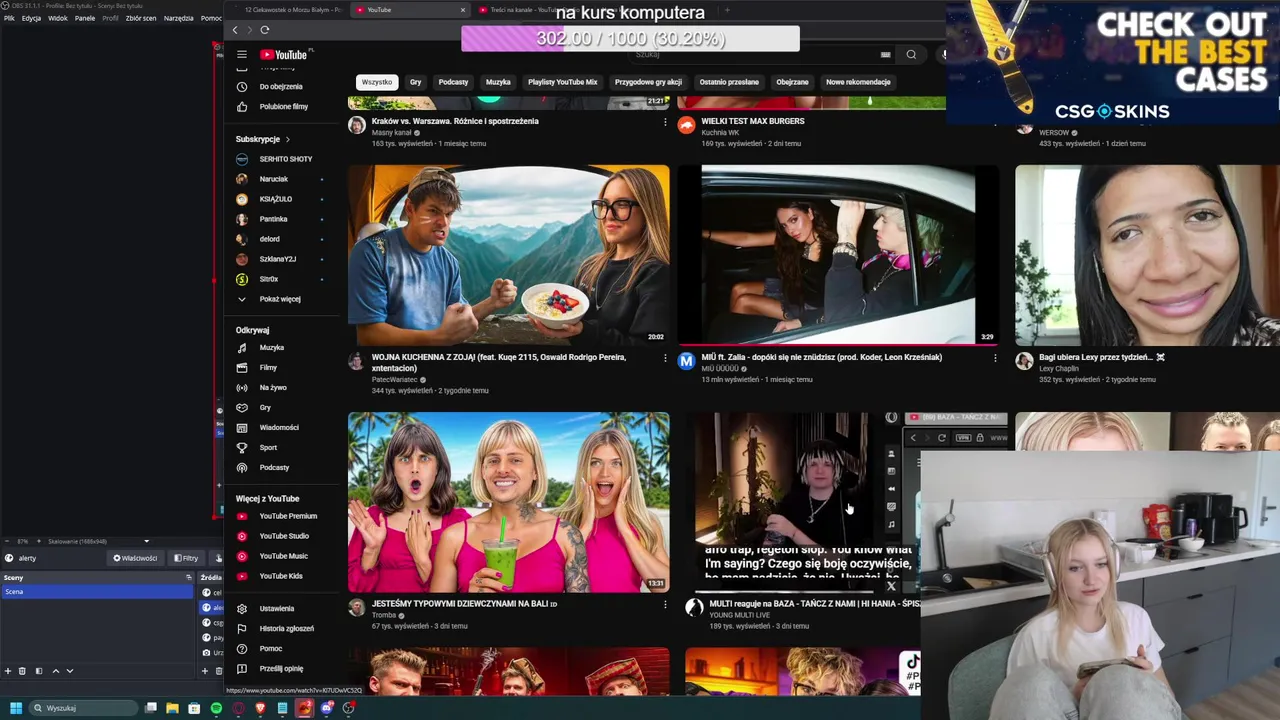
Task: Close the YouTube browser tab
Action: pos(462,10)
